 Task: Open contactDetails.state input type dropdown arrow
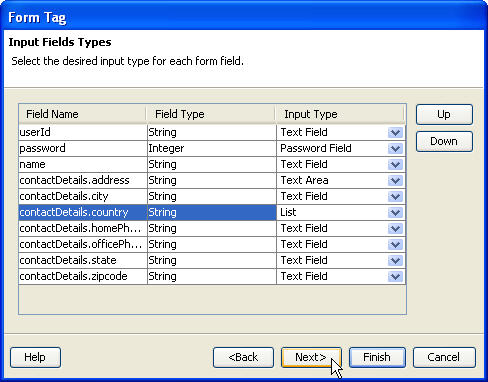pyautogui.click(x=395, y=261)
